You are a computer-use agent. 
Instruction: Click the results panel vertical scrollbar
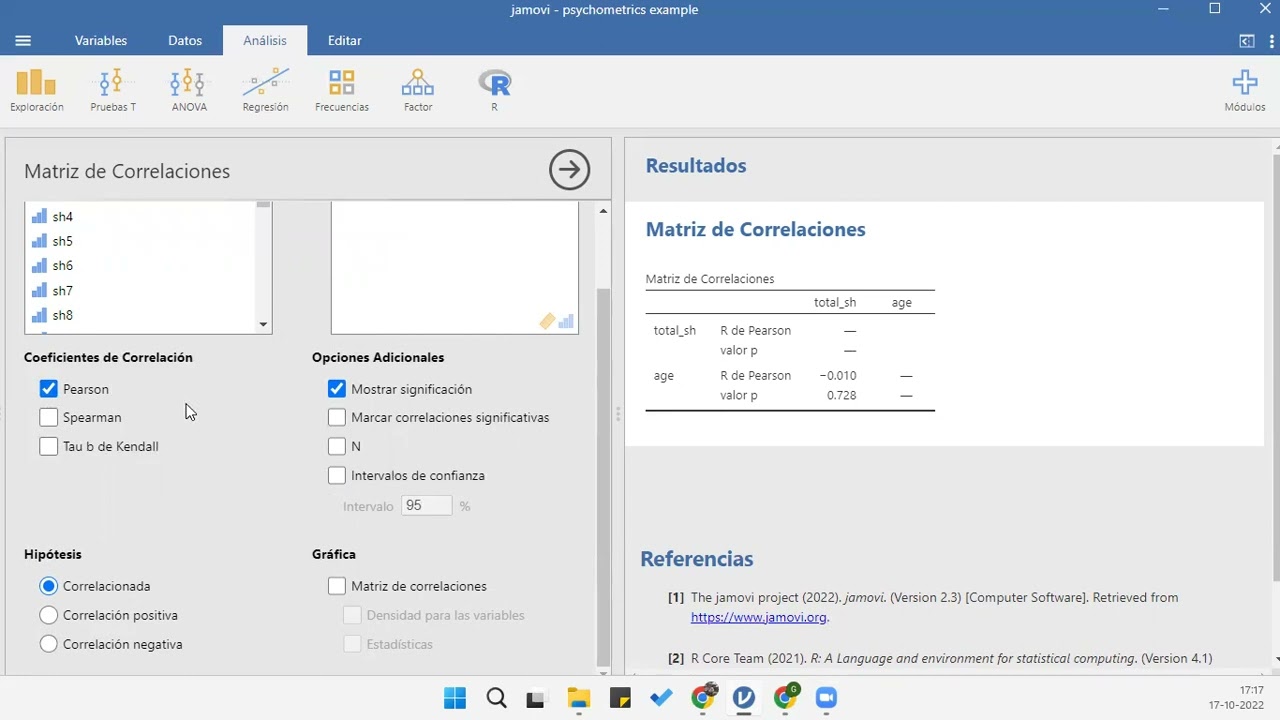[1276, 368]
